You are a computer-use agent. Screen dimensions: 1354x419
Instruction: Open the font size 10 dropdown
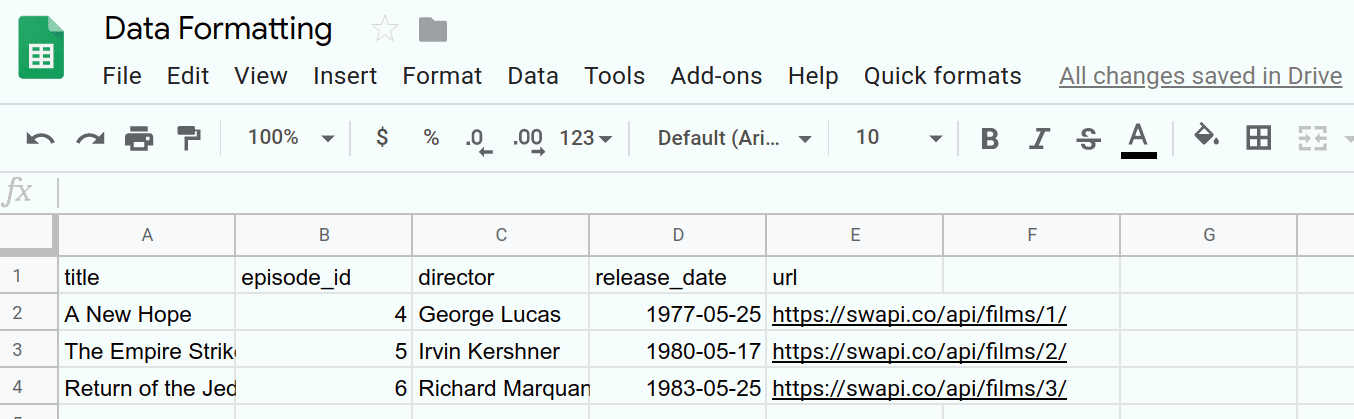tap(898, 138)
